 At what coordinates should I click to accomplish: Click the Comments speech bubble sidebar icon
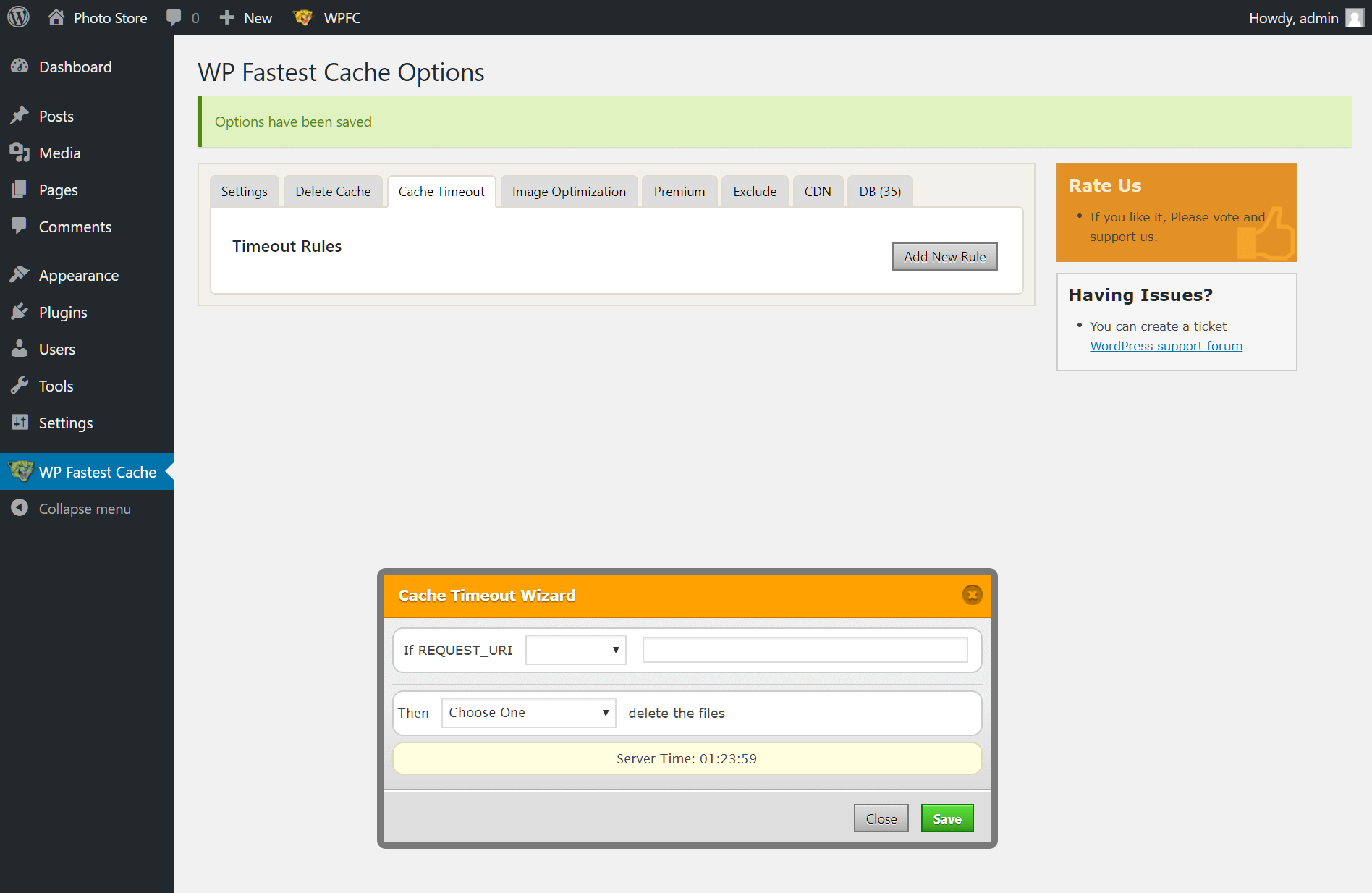(20, 227)
